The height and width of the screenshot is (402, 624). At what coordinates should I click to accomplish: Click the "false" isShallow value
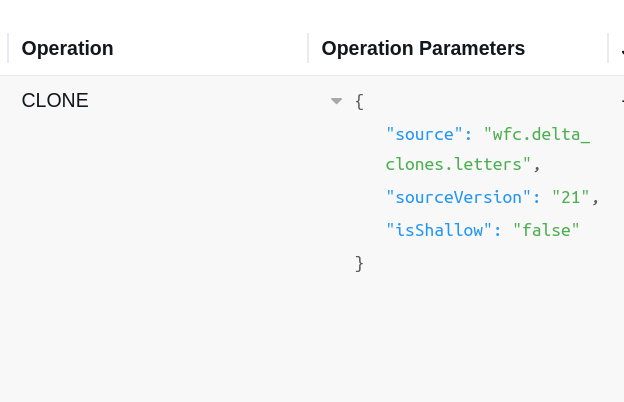tap(546, 230)
